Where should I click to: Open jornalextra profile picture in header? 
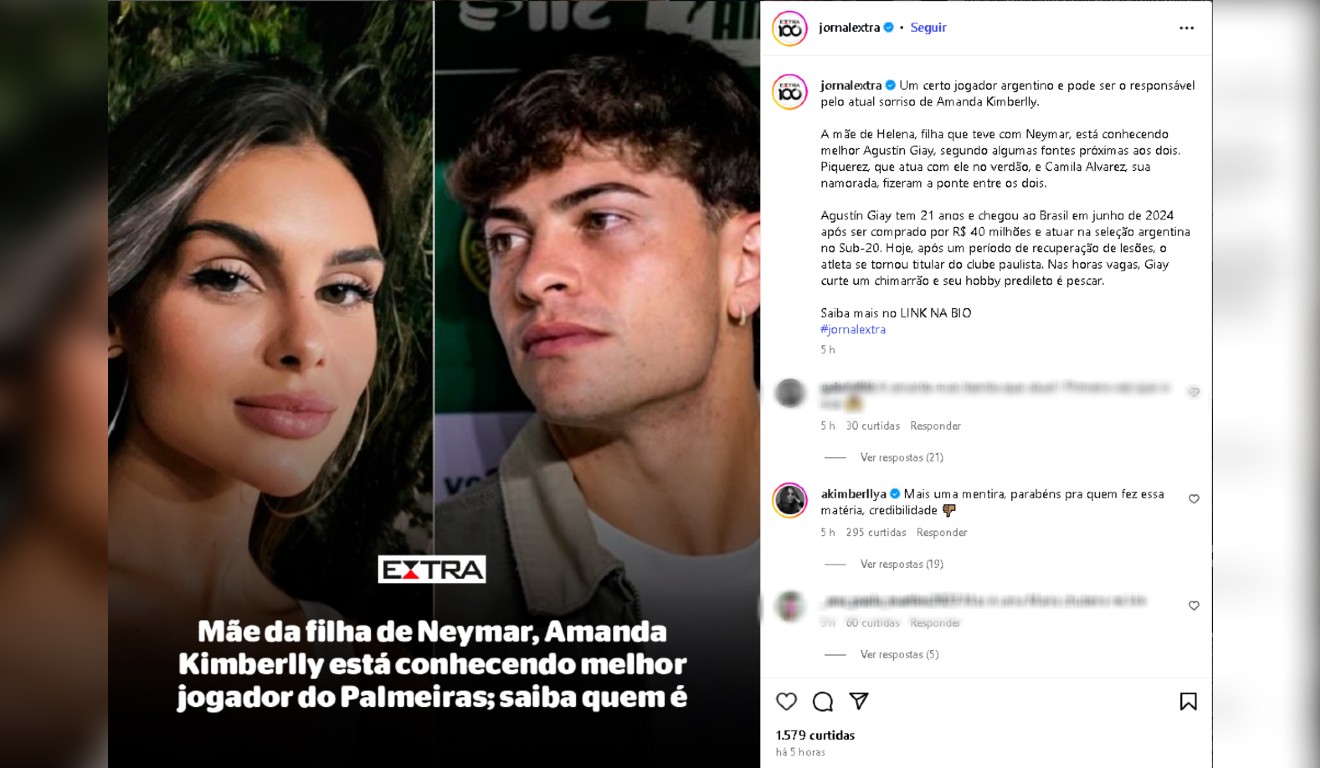pyautogui.click(x=790, y=28)
